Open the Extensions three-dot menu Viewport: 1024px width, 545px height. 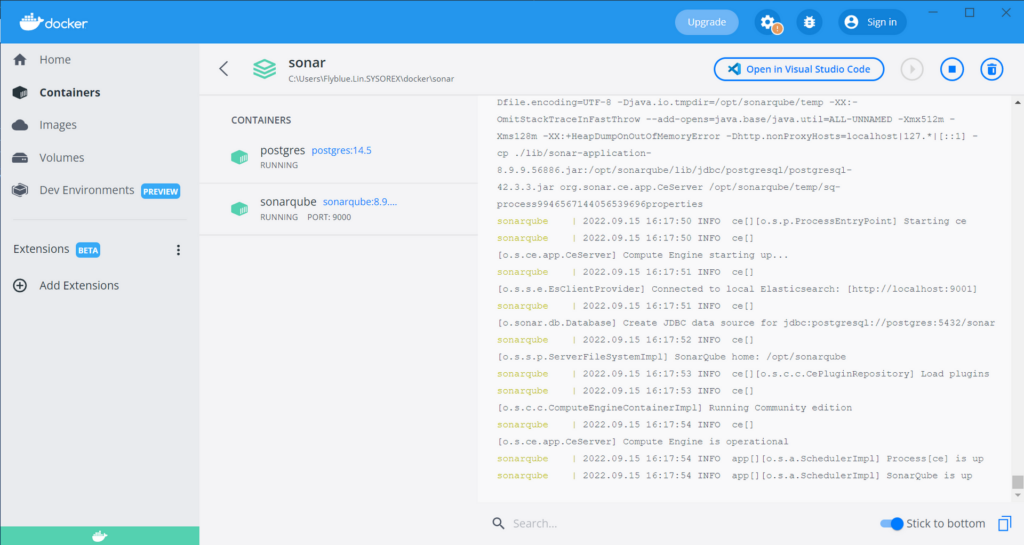click(178, 250)
